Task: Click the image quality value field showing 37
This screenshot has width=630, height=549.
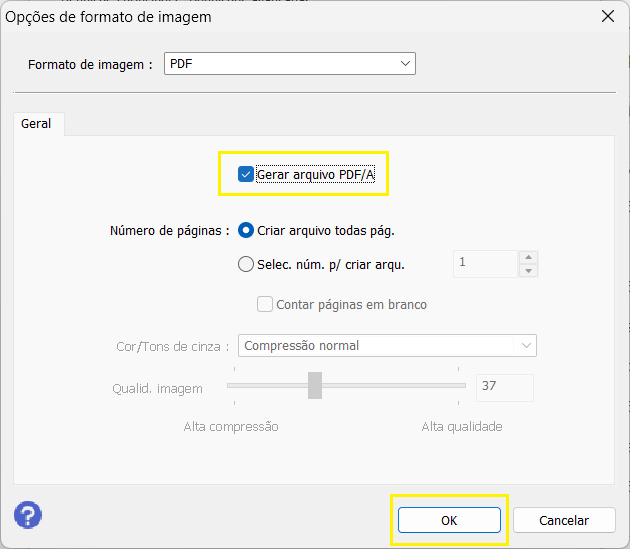Action: click(x=505, y=387)
